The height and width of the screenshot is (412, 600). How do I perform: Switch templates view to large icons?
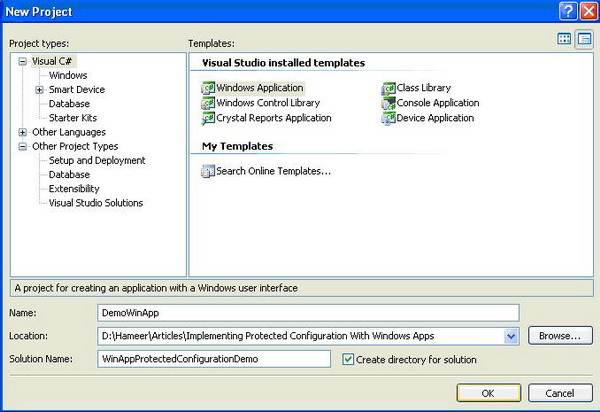point(564,39)
